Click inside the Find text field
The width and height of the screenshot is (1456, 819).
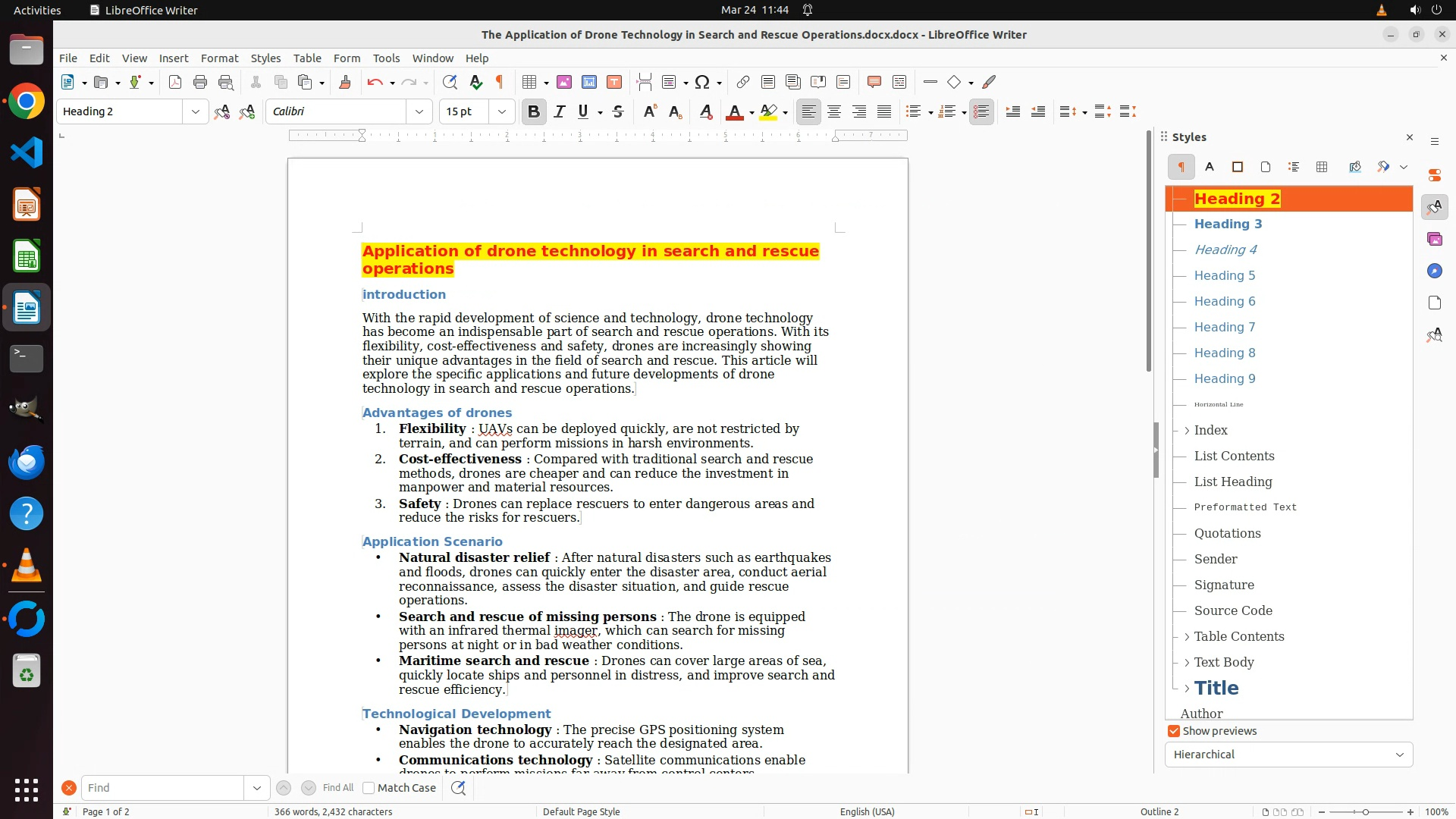[x=163, y=788]
